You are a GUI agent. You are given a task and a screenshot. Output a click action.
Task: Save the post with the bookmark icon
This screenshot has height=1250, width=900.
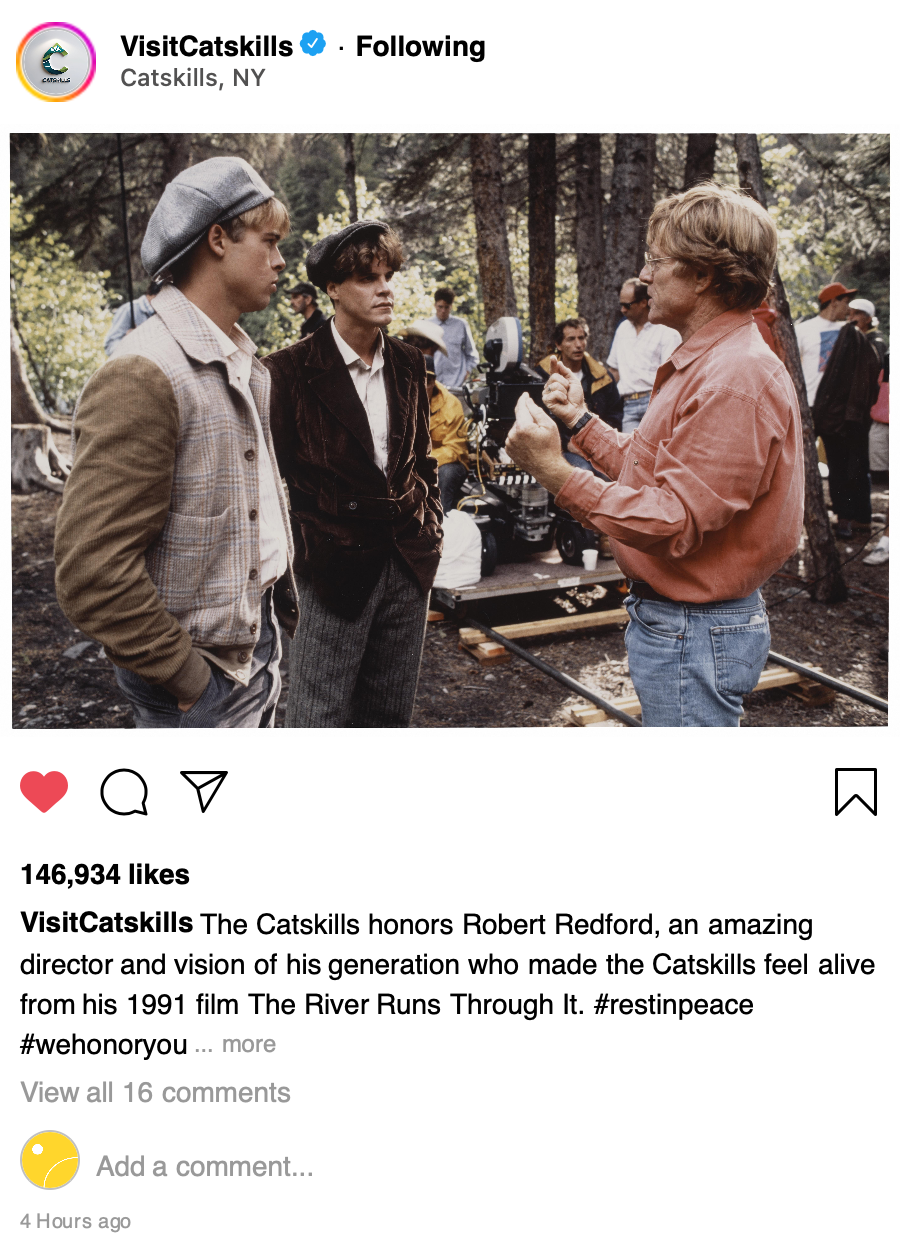tap(855, 792)
